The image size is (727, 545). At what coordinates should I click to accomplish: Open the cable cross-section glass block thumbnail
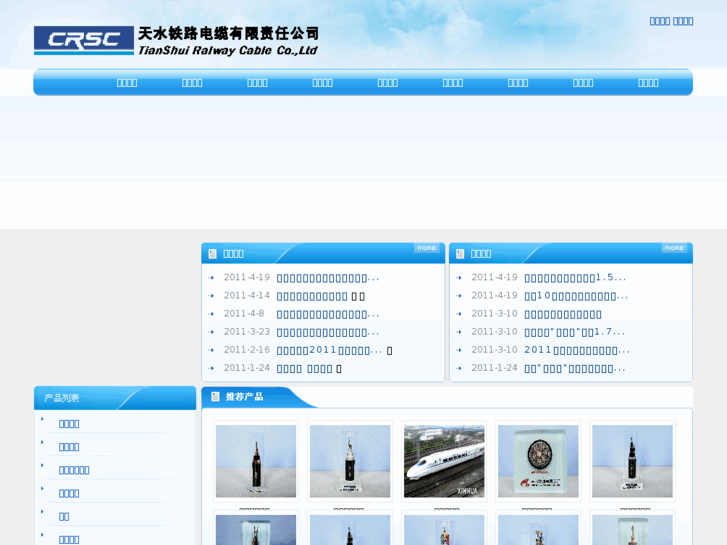pyautogui.click(x=538, y=462)
